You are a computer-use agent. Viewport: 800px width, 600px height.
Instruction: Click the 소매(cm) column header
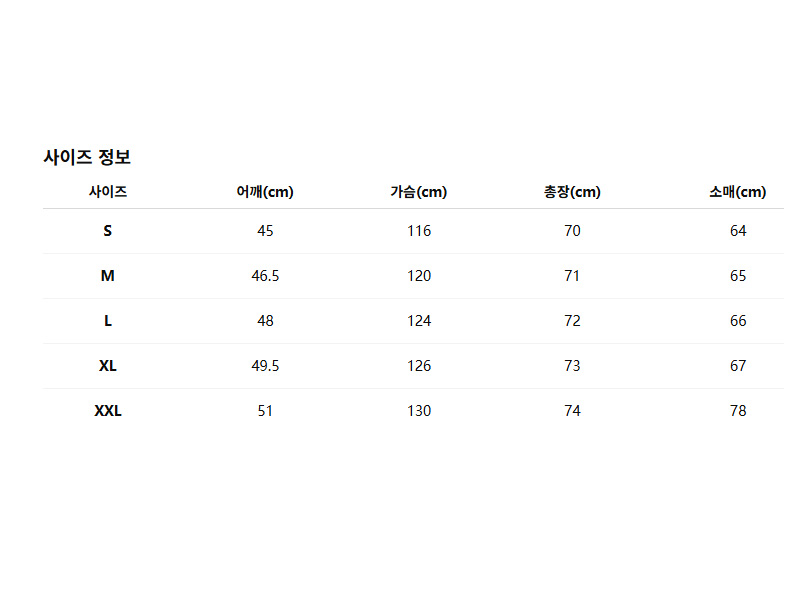pos(738,192)
